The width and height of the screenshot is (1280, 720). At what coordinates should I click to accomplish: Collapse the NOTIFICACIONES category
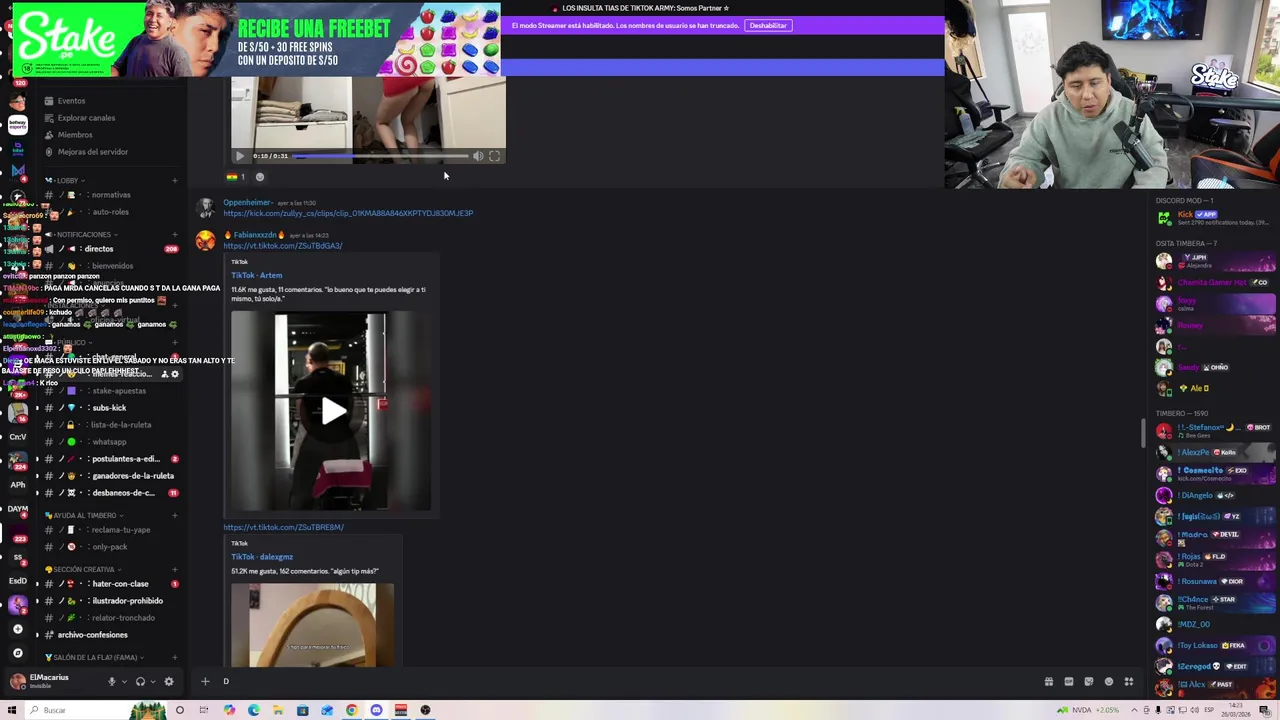[x=83, y=235]
